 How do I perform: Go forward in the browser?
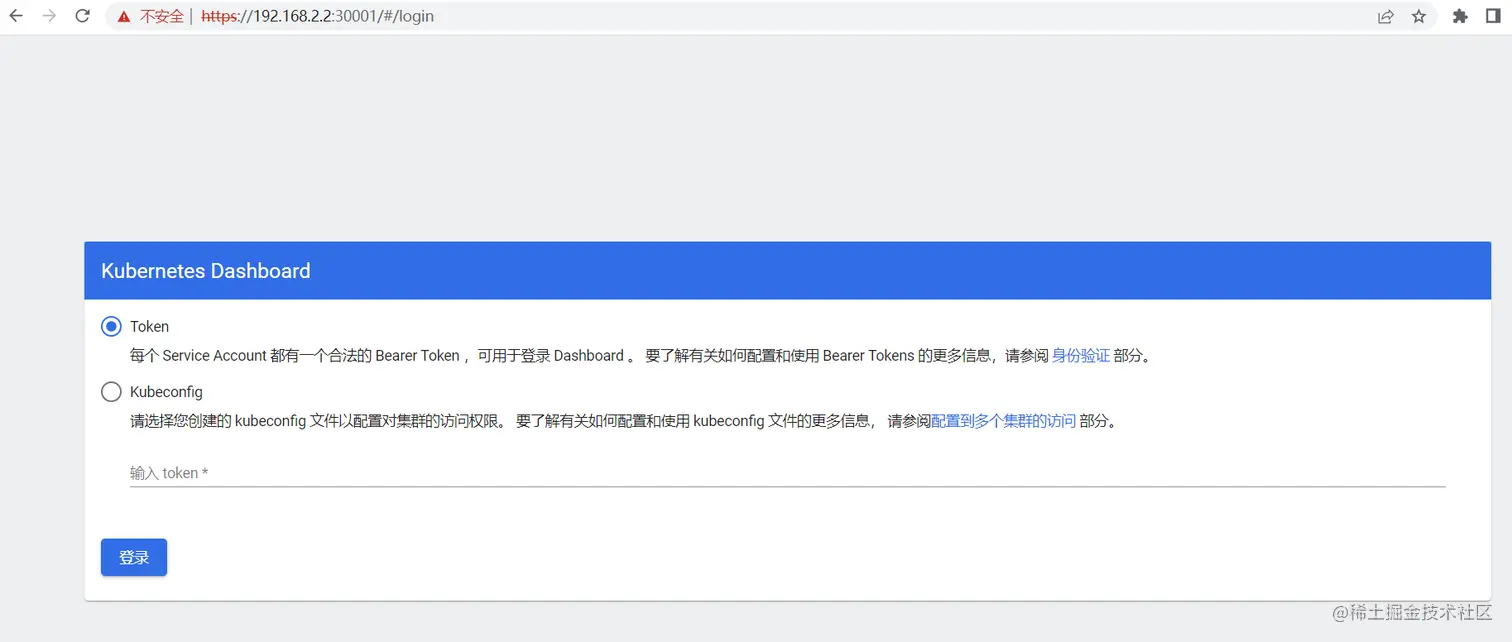click(x=49, y=16)
